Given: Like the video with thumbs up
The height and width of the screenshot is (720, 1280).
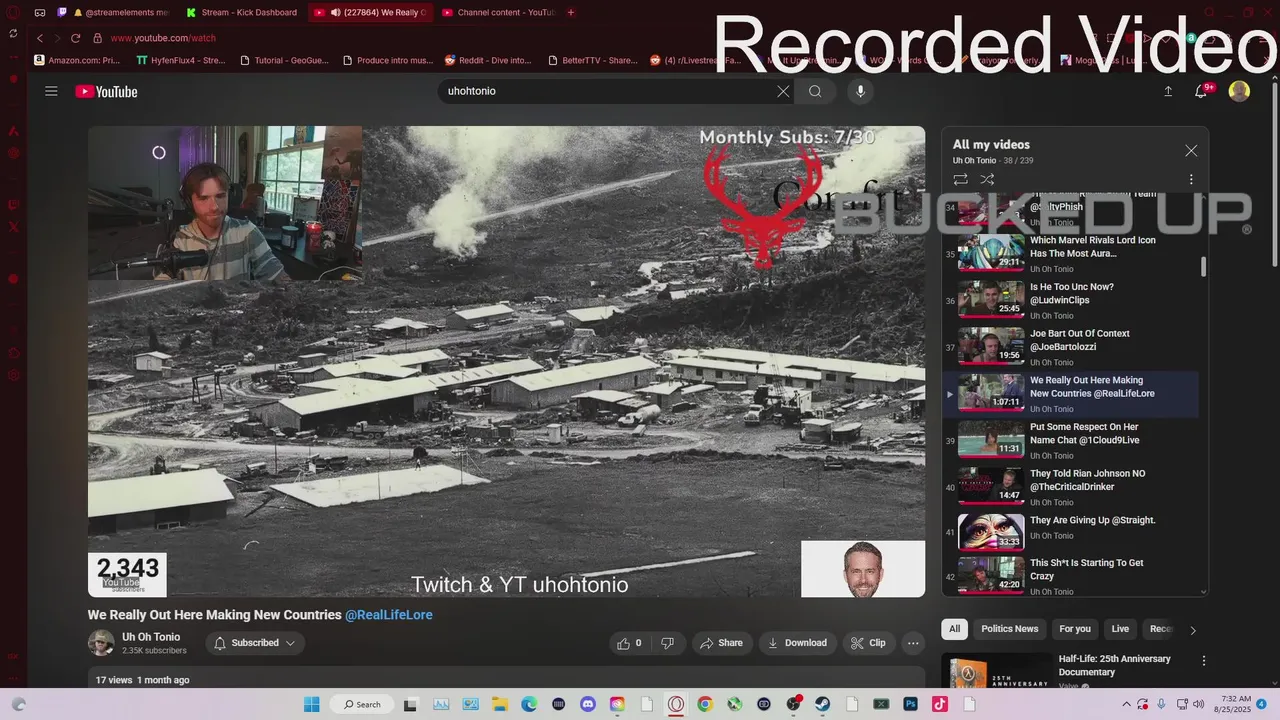Looking at the screenshot, I should coord(630,643).
